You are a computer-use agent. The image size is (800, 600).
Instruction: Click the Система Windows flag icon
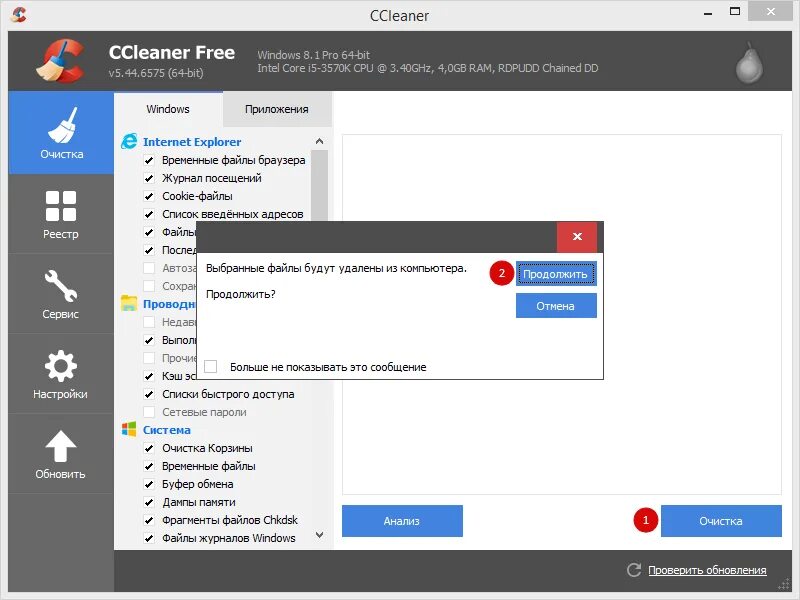click(x=129, y=429)
